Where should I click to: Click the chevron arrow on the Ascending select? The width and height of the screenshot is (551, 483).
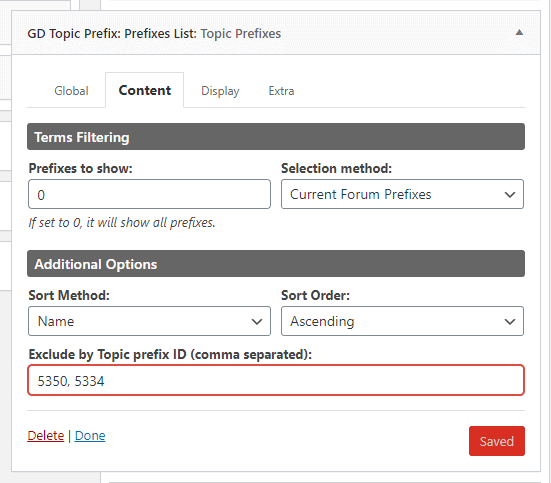[x=510, y=321]
